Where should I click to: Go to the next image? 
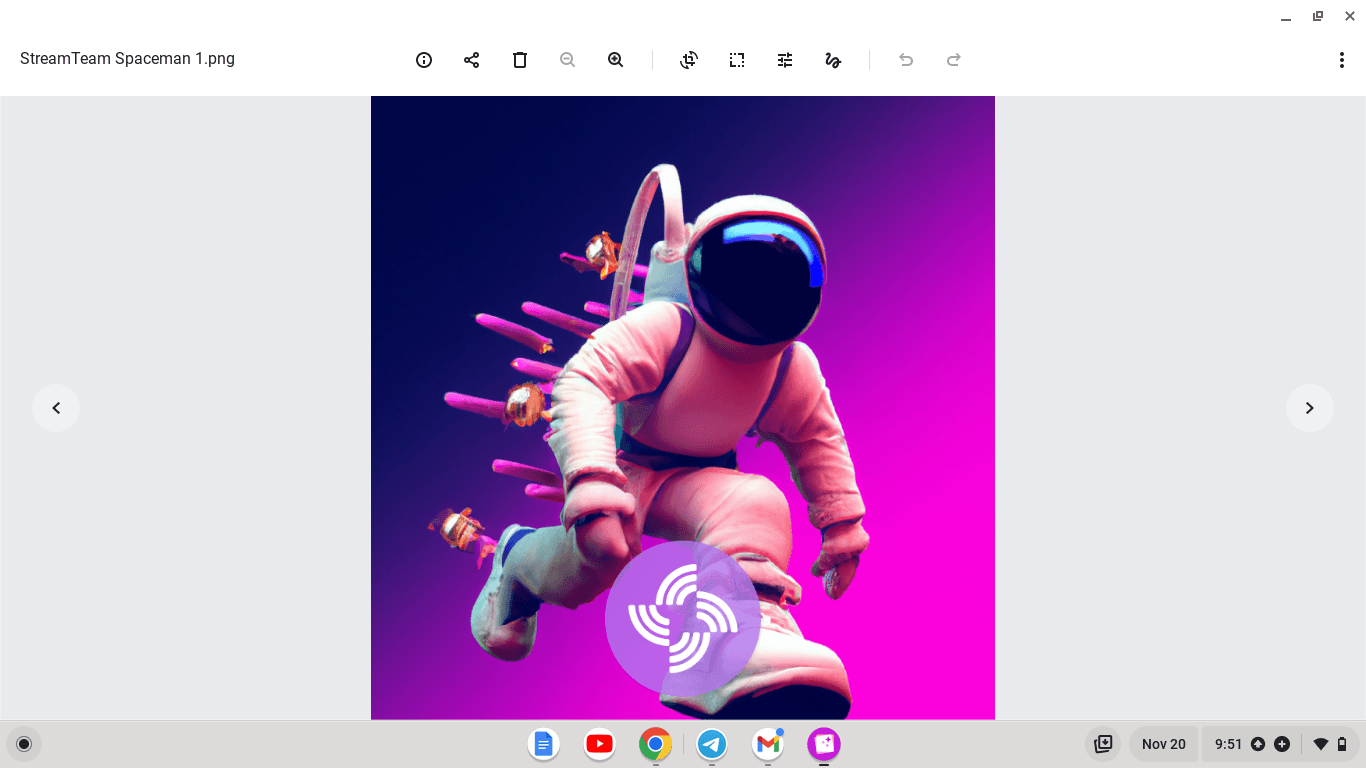coord(1309,408)
